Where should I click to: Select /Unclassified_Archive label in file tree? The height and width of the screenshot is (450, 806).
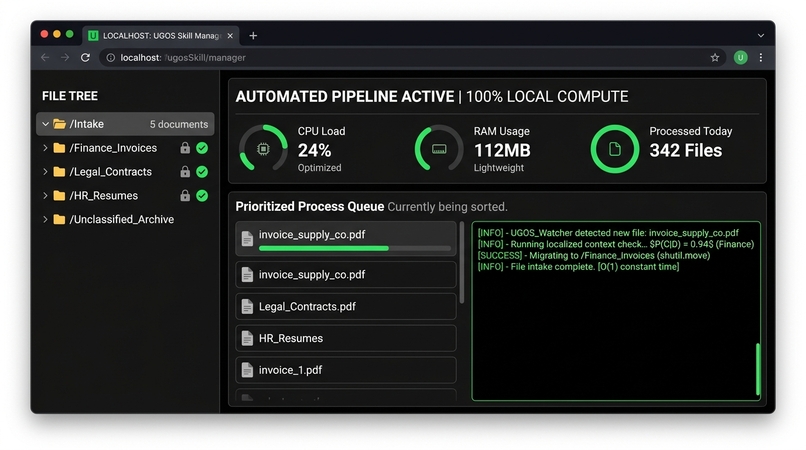point(122,220)
